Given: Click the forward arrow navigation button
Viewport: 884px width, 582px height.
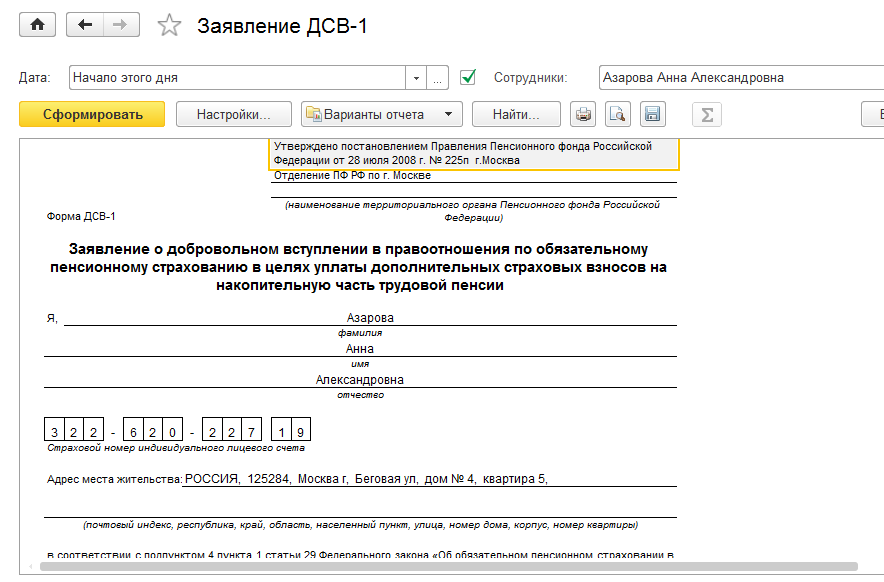Looking at the screenshot, I should coord(119,25).
